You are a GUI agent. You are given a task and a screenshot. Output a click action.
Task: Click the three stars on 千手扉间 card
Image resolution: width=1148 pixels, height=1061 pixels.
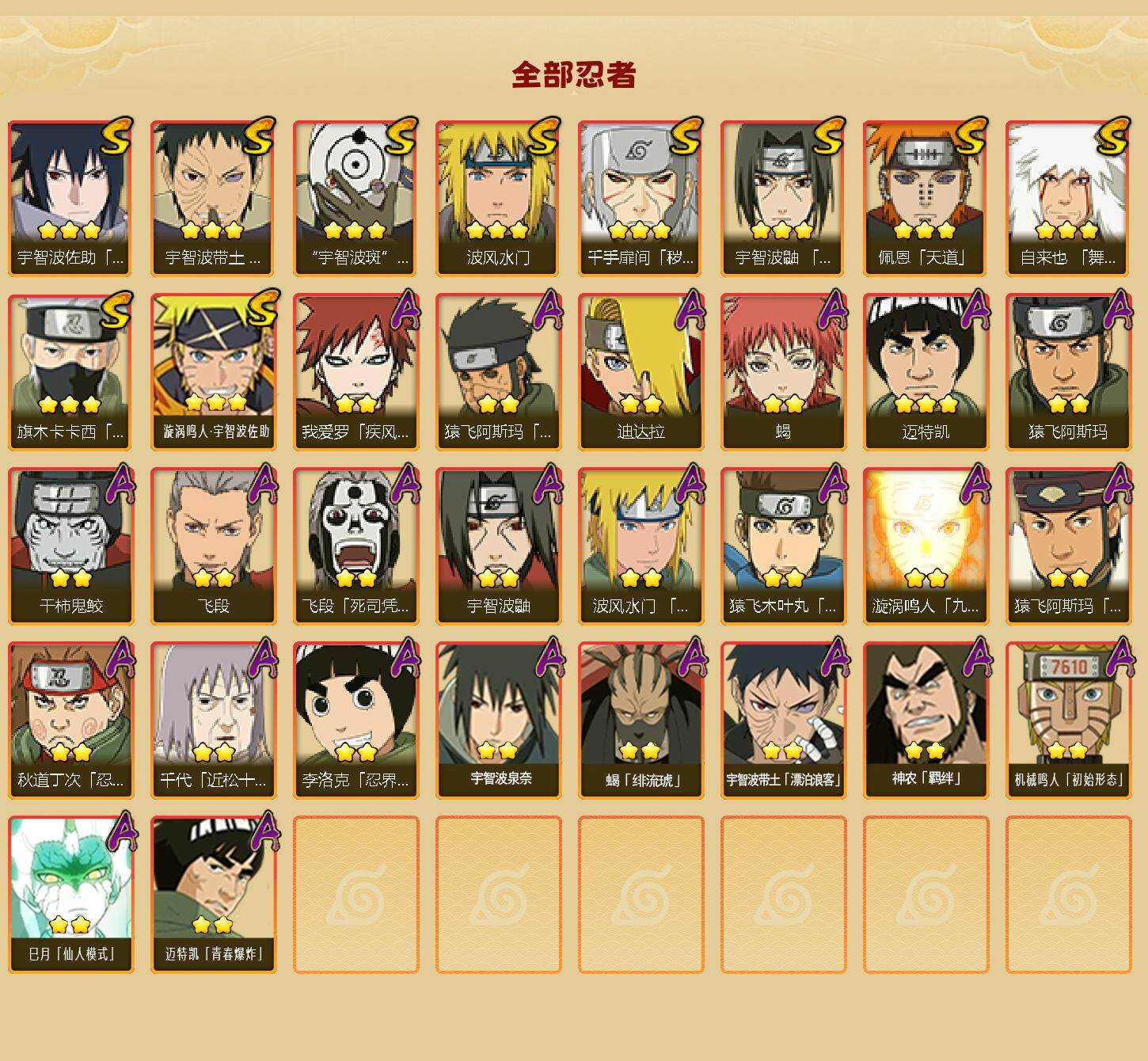click(x=641, y=230)
